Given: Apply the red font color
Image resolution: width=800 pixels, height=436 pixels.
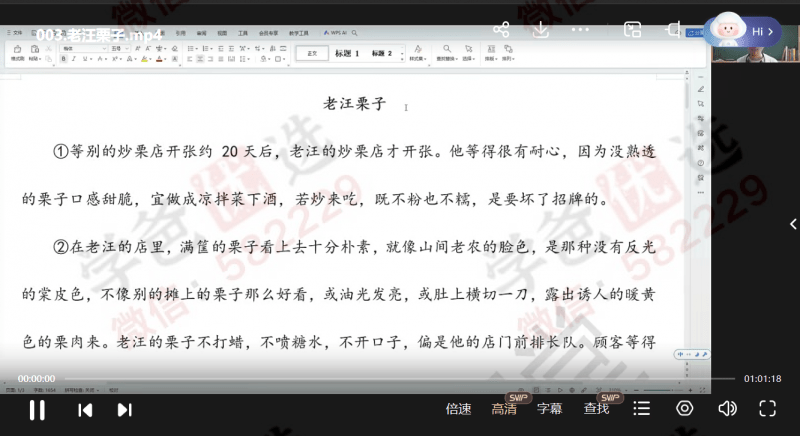Looking at the screenshot, I should (x=159, y=59).
